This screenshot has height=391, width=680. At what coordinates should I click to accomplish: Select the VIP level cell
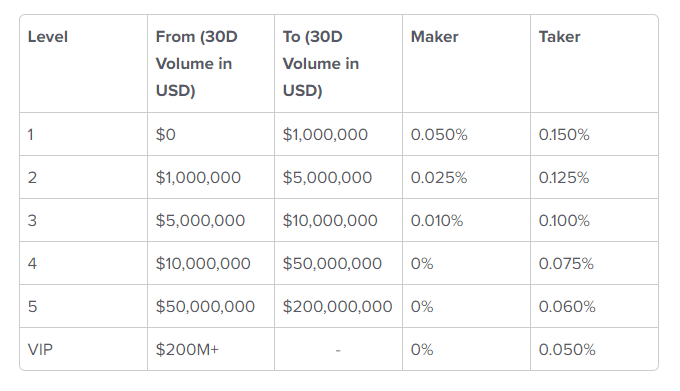(40, 349)
